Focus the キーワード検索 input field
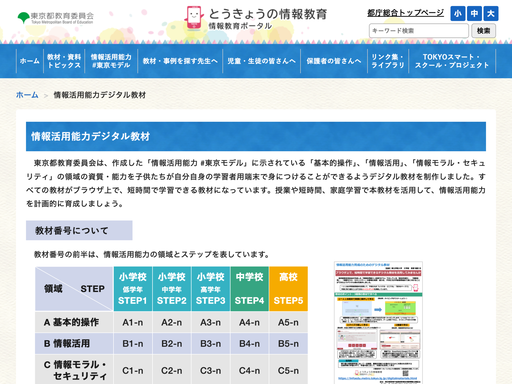 [x=419, y=31]
